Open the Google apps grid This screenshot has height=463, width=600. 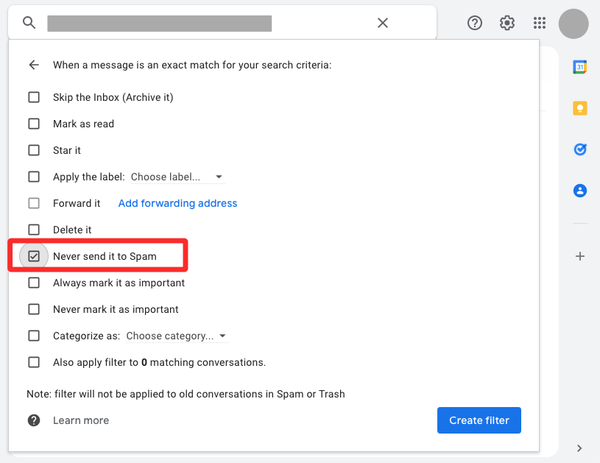point(540,23)
